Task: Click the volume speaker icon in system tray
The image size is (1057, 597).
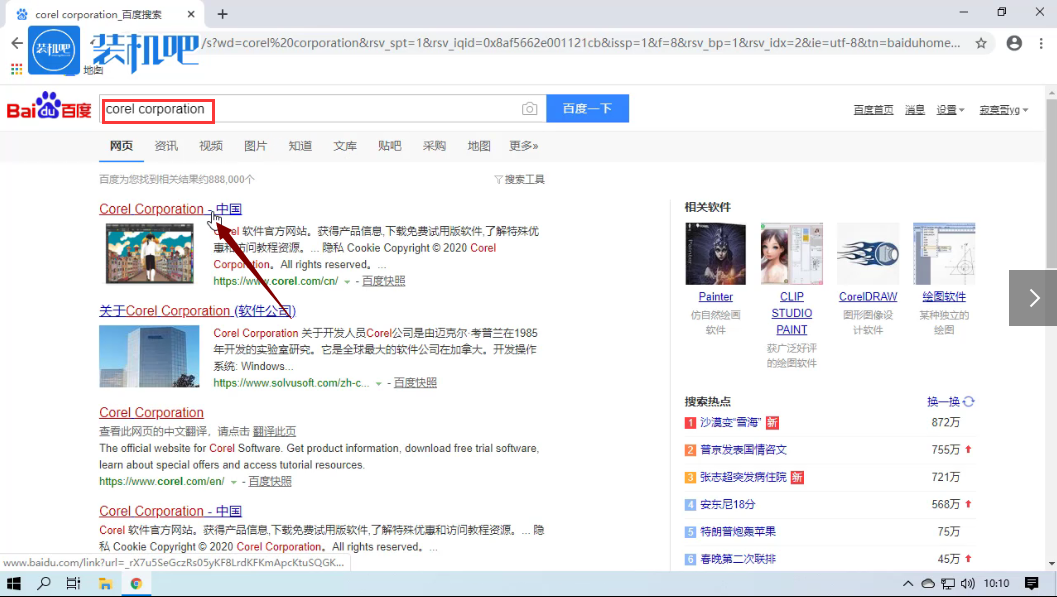Action: pyautogui.click(x=967, y=583)
